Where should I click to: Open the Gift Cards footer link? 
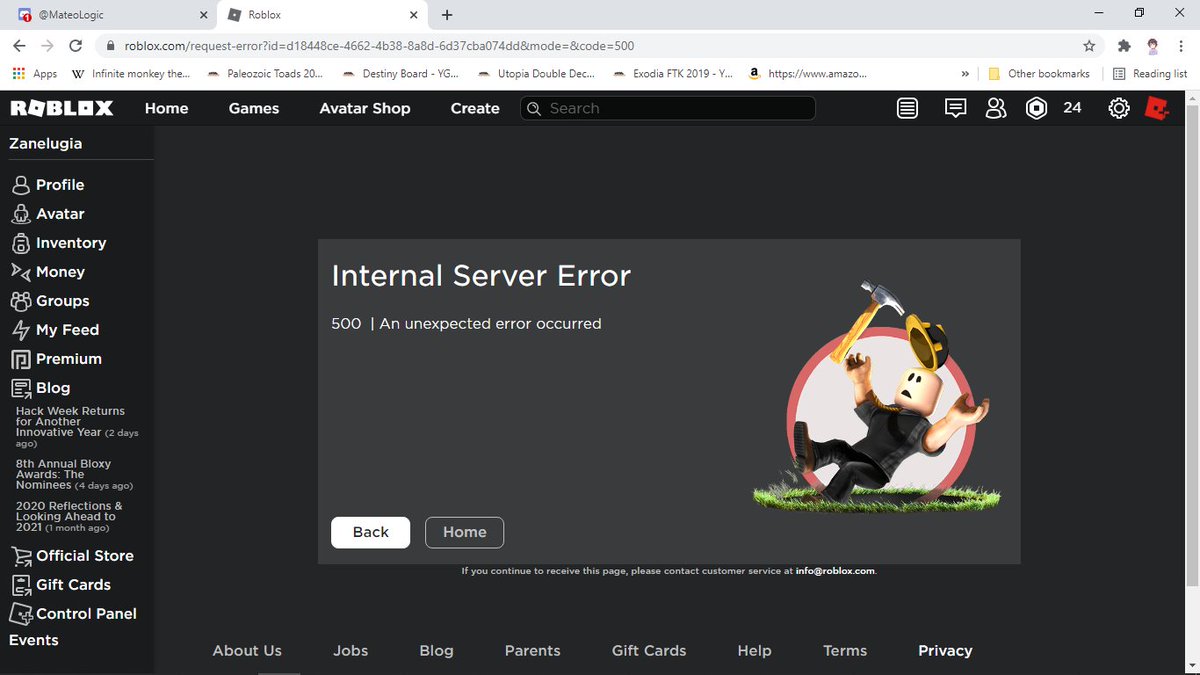pyautogui.click(x=649, y=650)
